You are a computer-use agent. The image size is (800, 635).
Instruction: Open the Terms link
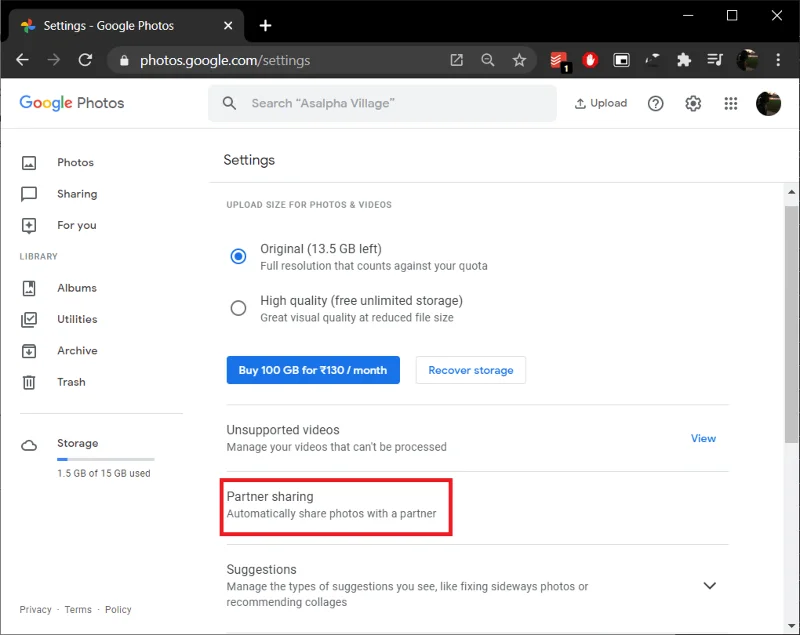[x=78, y=609]
